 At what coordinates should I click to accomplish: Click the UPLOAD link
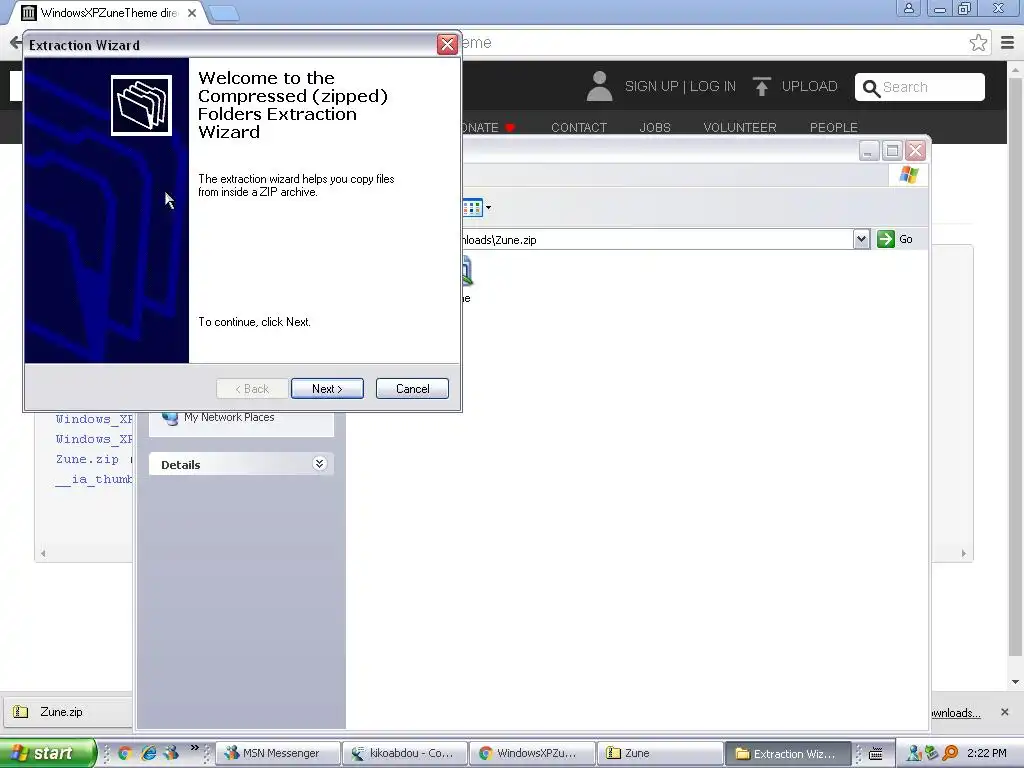[809, 86]
